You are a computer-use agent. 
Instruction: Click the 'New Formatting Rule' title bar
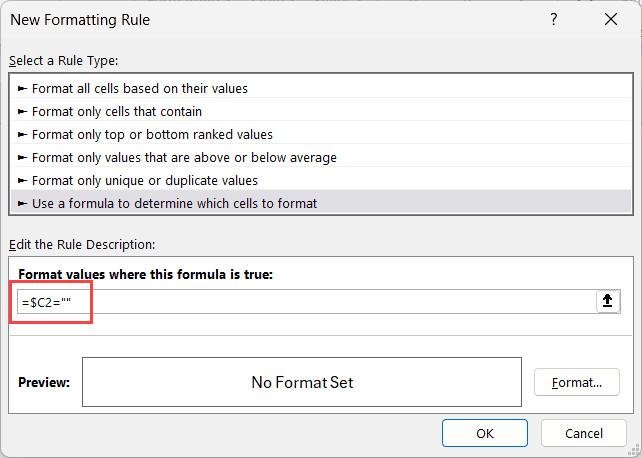[250, 19]
